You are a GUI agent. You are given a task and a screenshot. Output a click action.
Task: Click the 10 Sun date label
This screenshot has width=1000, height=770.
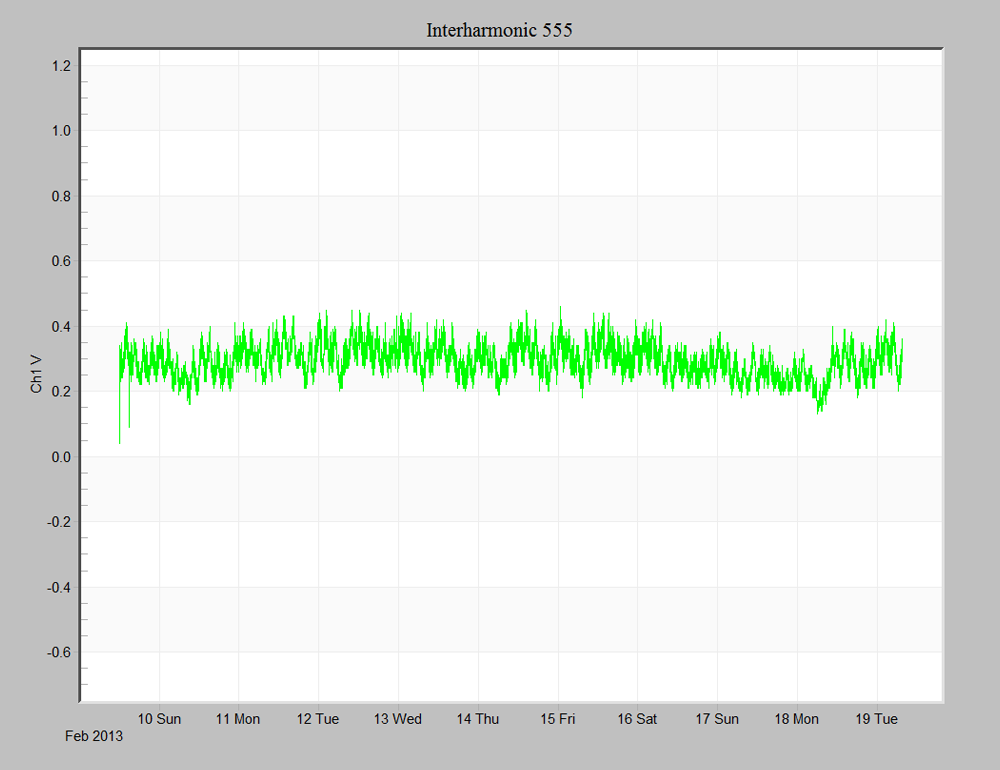pyautogui.click(x=159, y=719)
